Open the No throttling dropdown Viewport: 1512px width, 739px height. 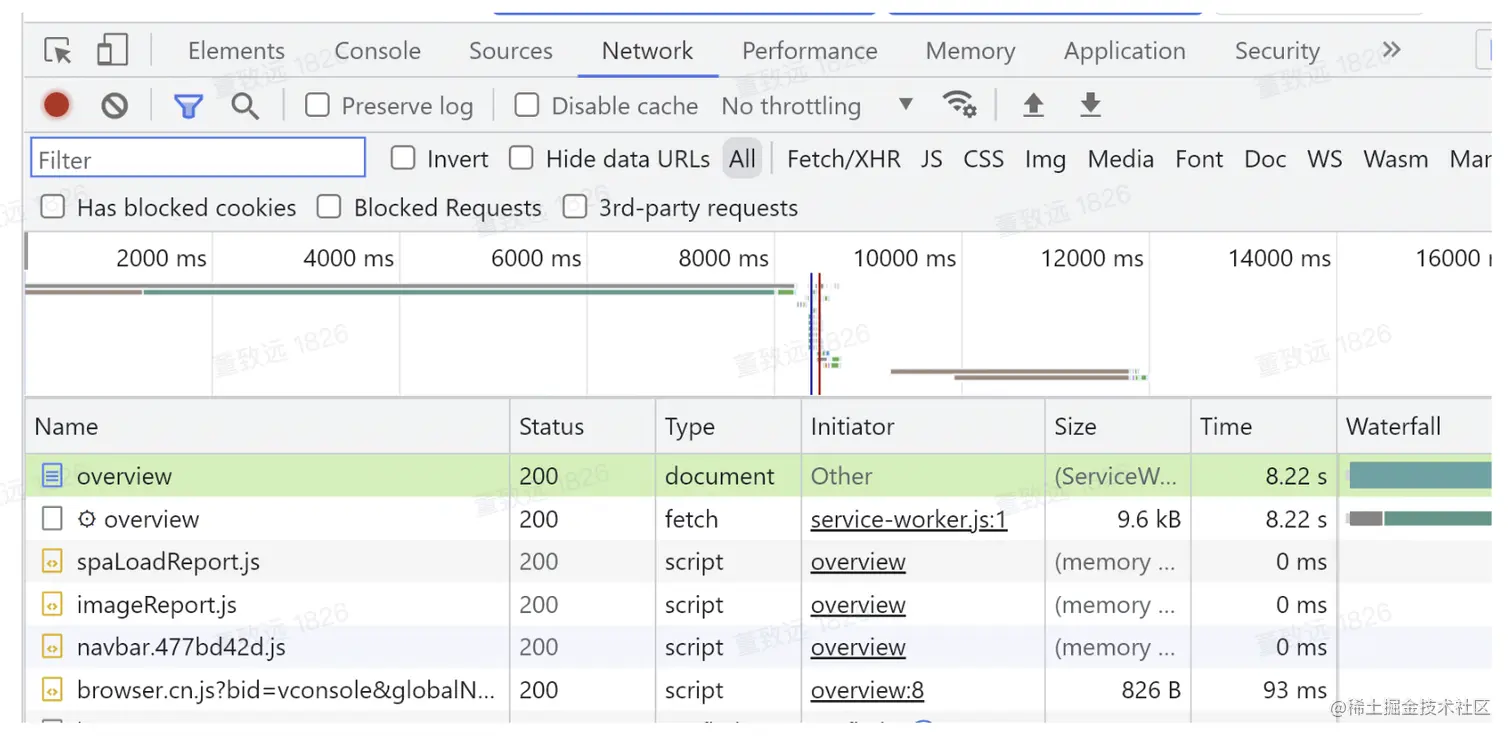pos(816,106)
